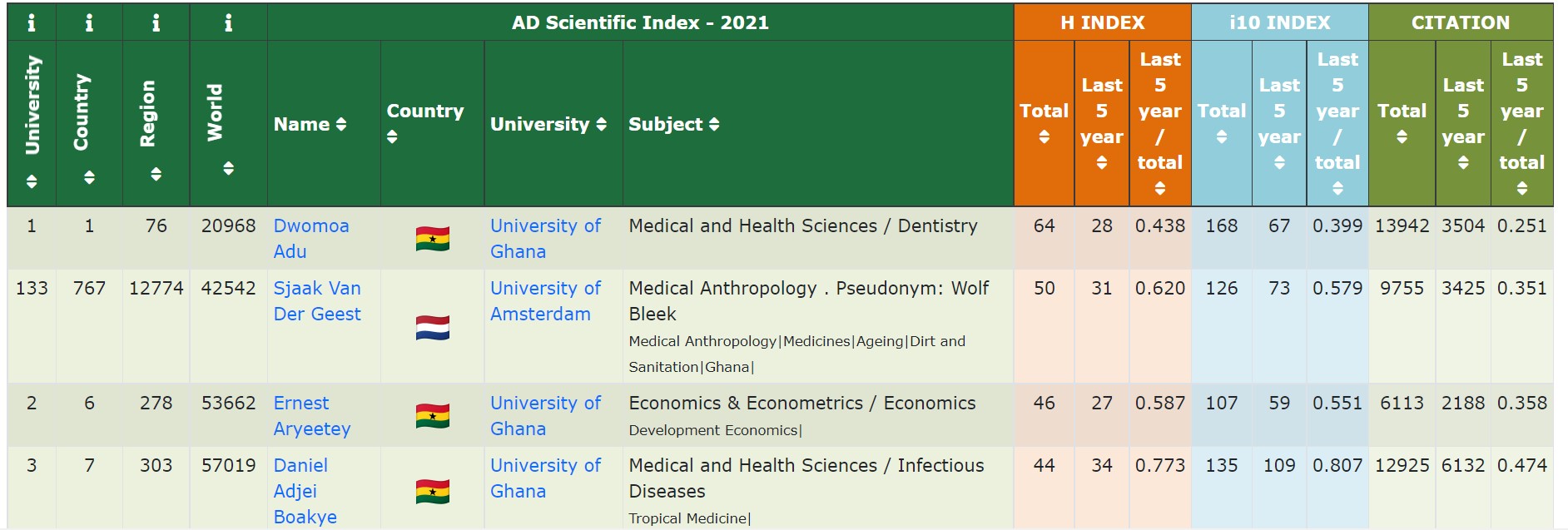Click info icon above World rank column
Viewport: 1568px width, 530px height.
click(228, 22)
